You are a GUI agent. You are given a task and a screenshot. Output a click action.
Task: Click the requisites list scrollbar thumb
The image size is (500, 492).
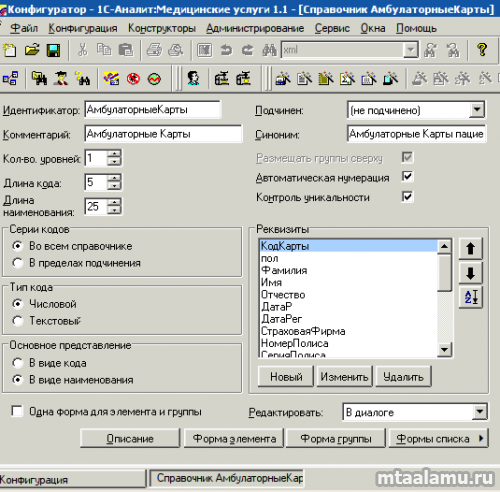point(444,272)
